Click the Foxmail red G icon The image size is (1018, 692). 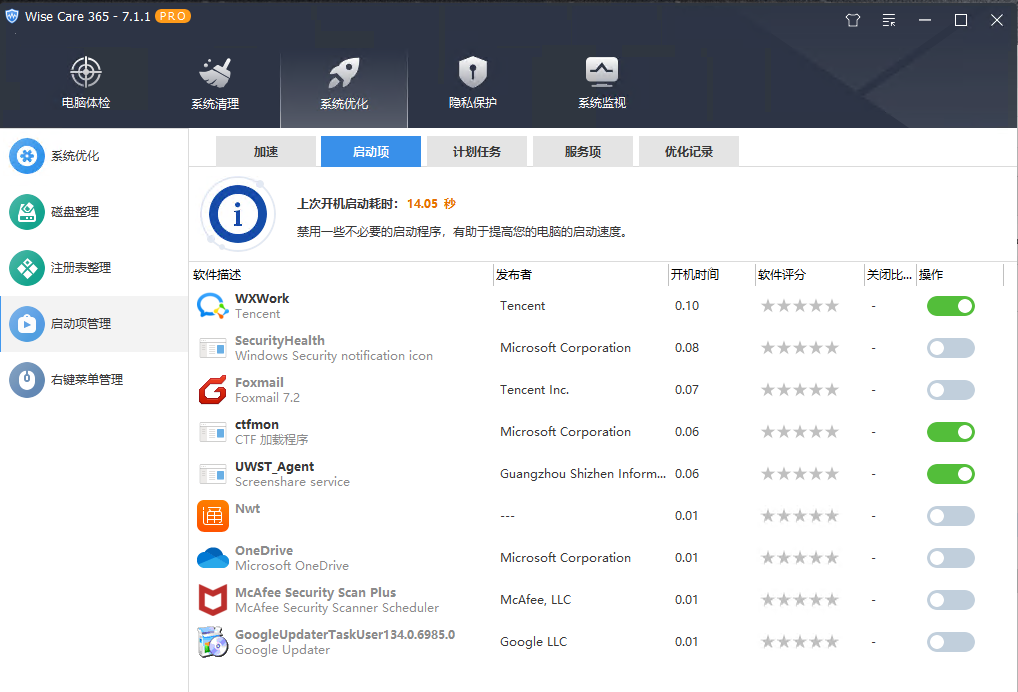tap(213, 389)
